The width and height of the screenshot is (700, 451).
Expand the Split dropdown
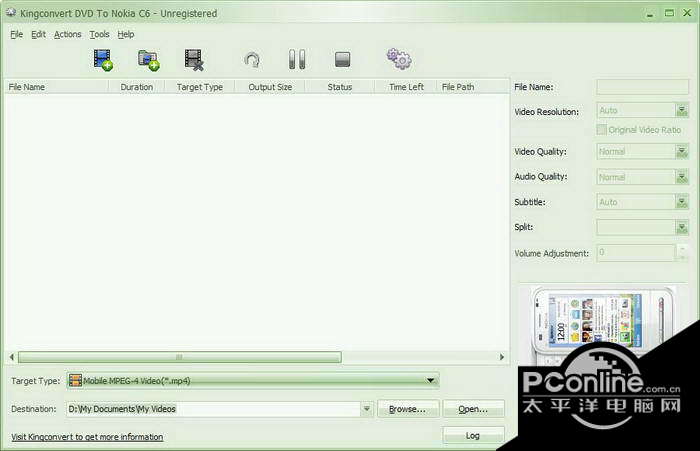[681, 227]
